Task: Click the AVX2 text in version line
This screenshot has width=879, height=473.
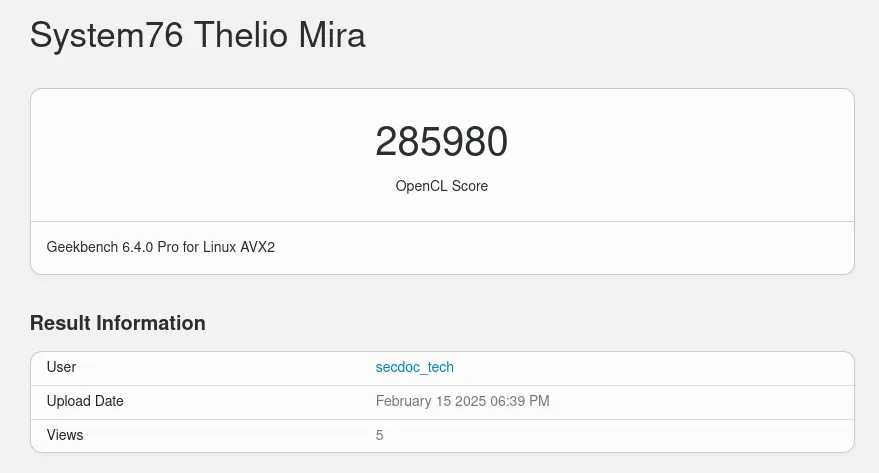Action: click(x=258, y=246)
